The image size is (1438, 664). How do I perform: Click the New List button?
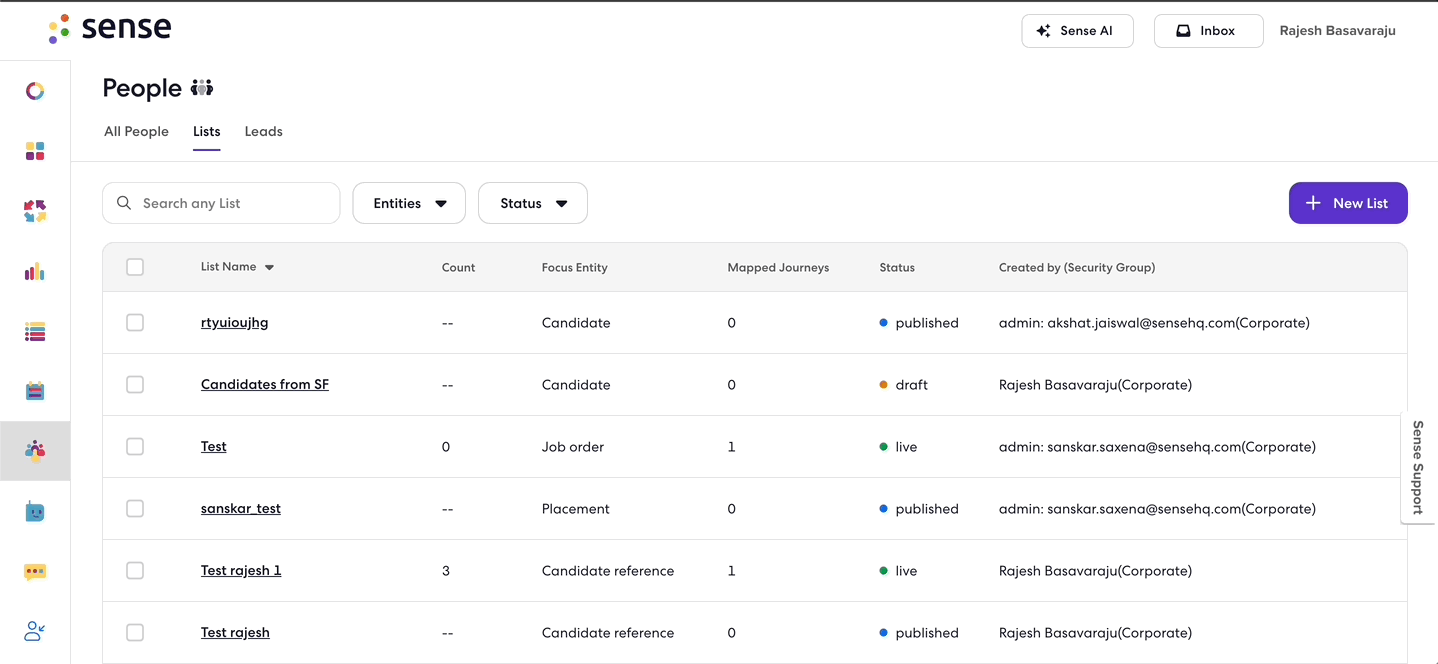click(x=1348, y=203)
